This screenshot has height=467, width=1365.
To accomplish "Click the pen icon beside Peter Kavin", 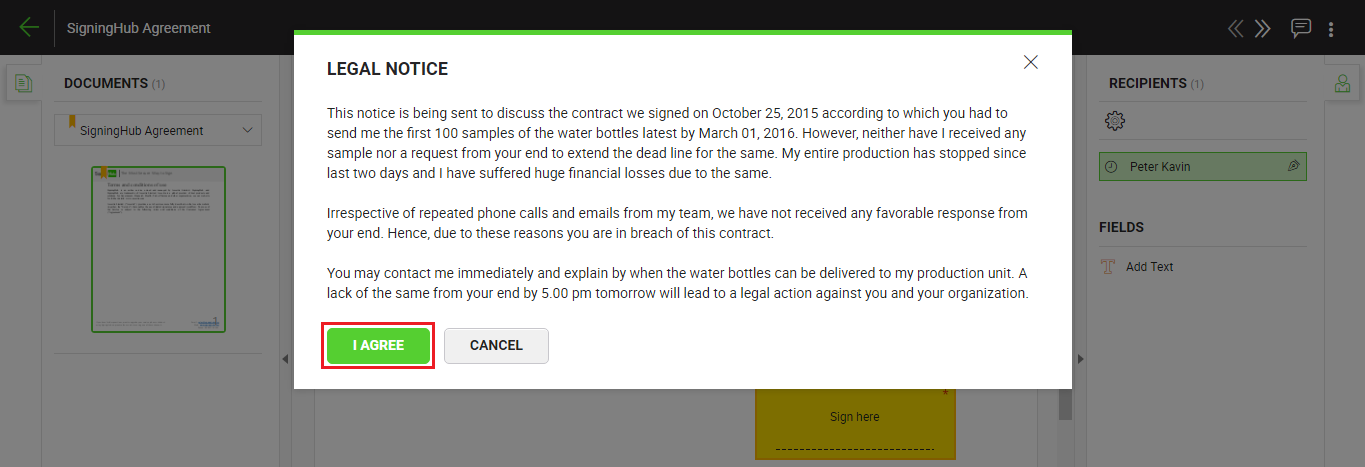I will pos(1293,166).
